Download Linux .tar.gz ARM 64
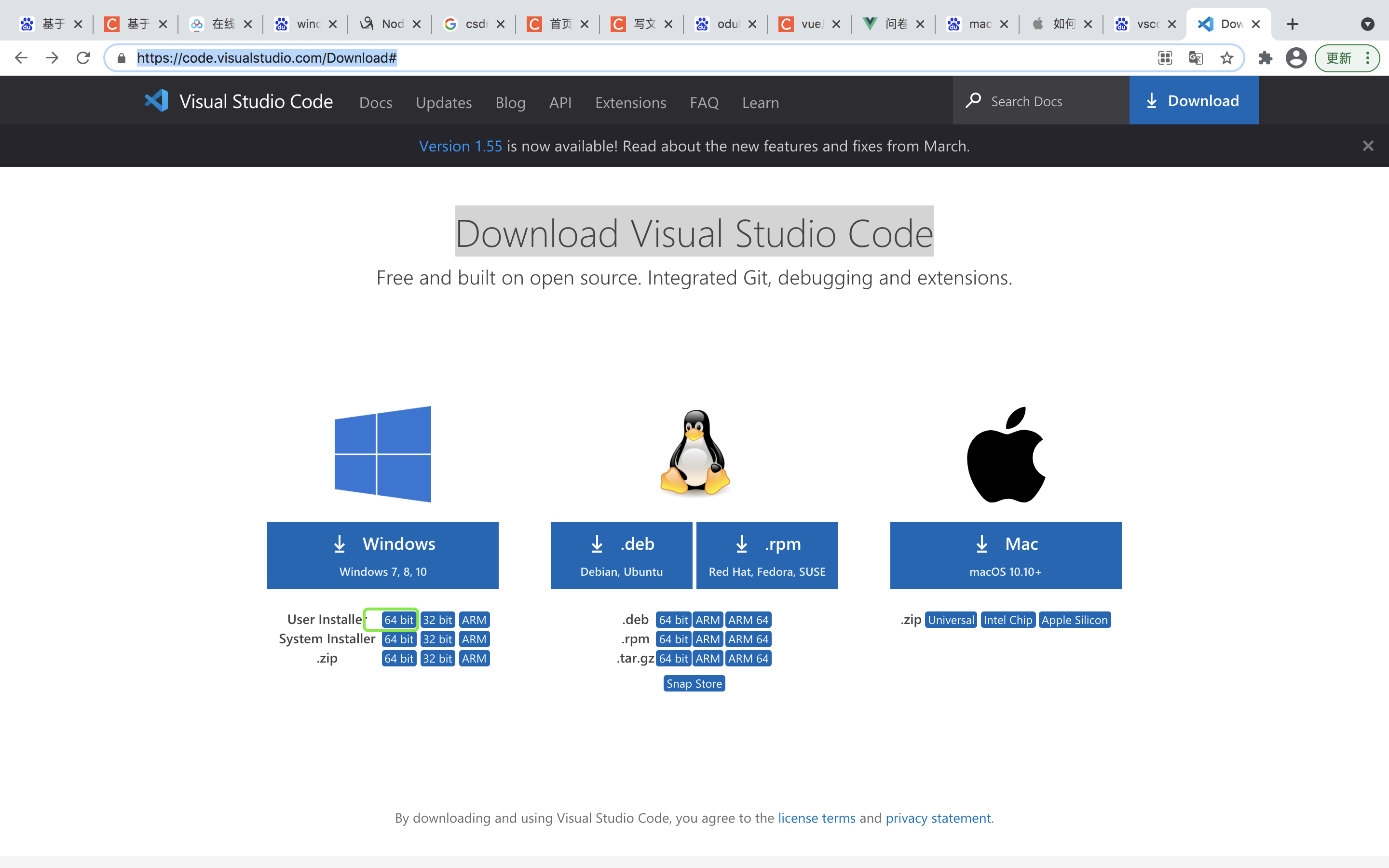This screenshot has height=868, width=1389. coord(748,658)
